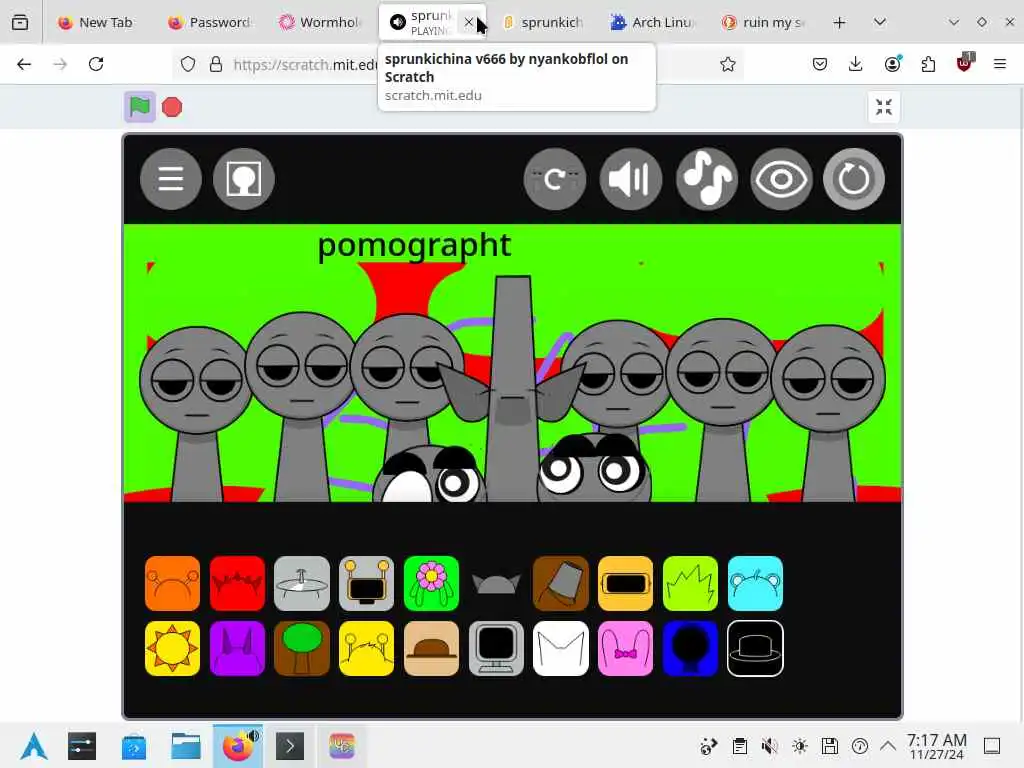Select the pink bow character icon

tap(625, 648)
